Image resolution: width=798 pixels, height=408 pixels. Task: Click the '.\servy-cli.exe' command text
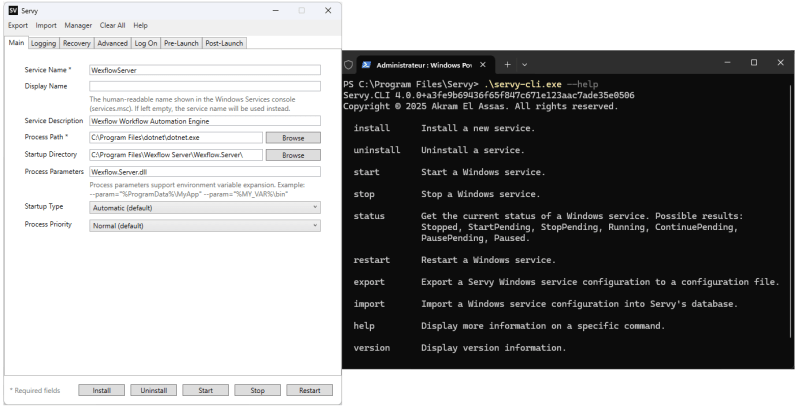(523, 84)
